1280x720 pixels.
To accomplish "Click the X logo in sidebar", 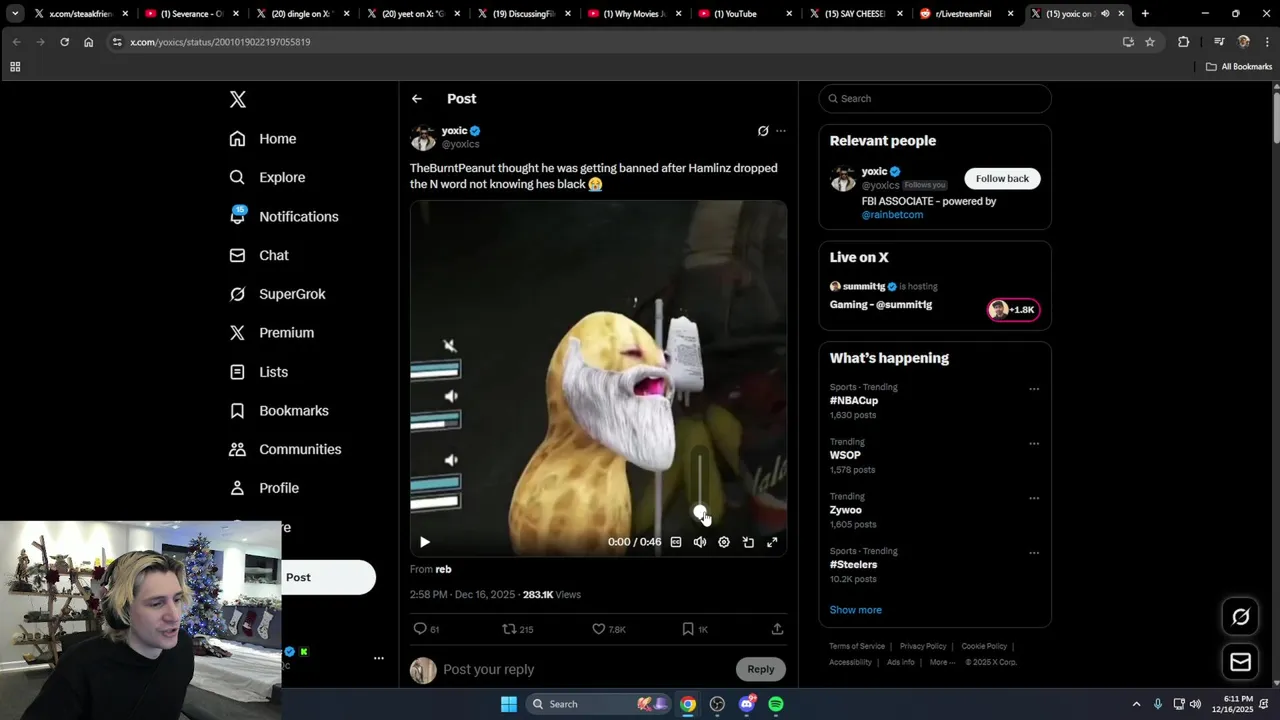I will (x=237, y=99).
